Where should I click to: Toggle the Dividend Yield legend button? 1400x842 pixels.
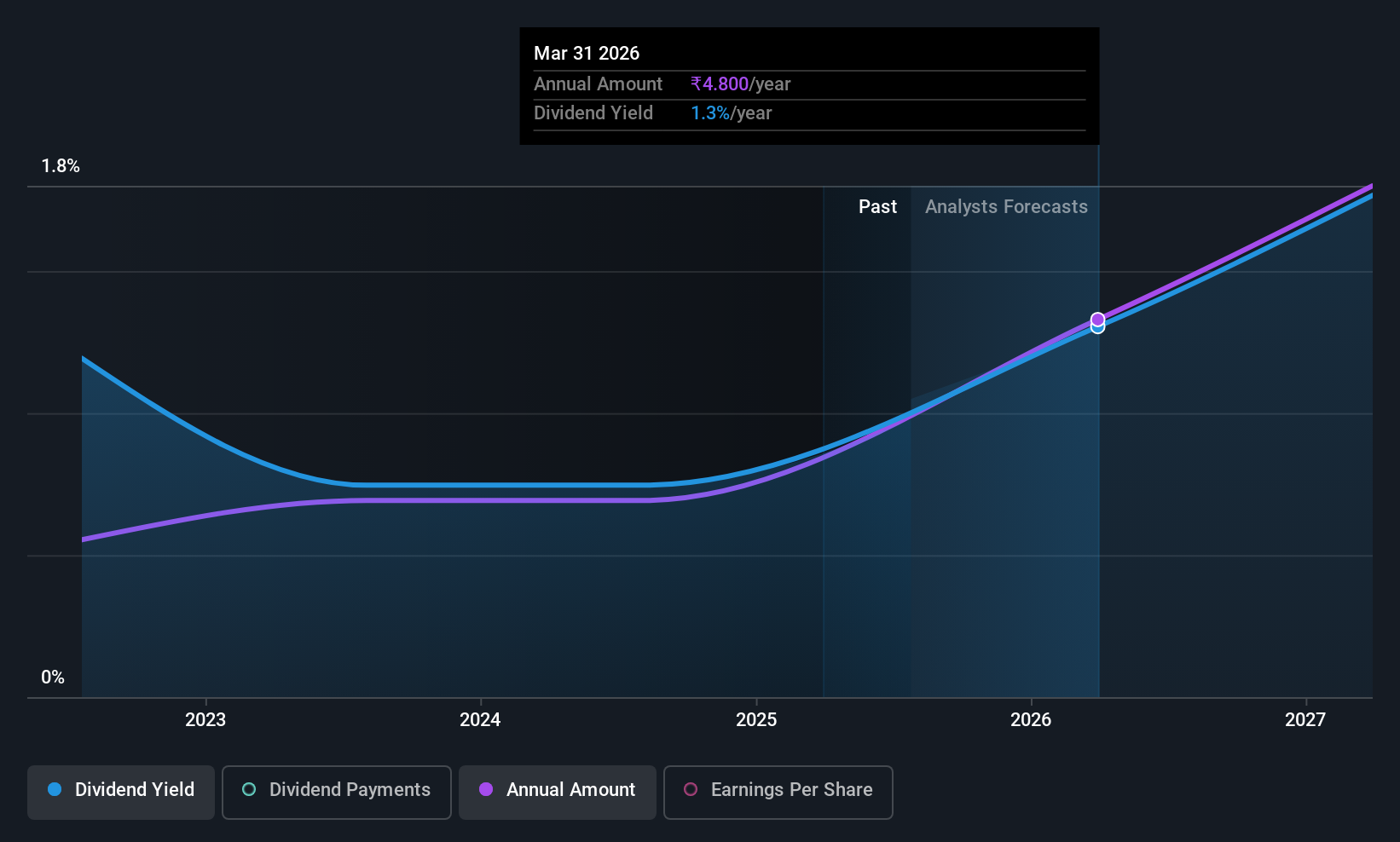coord(121,793)
